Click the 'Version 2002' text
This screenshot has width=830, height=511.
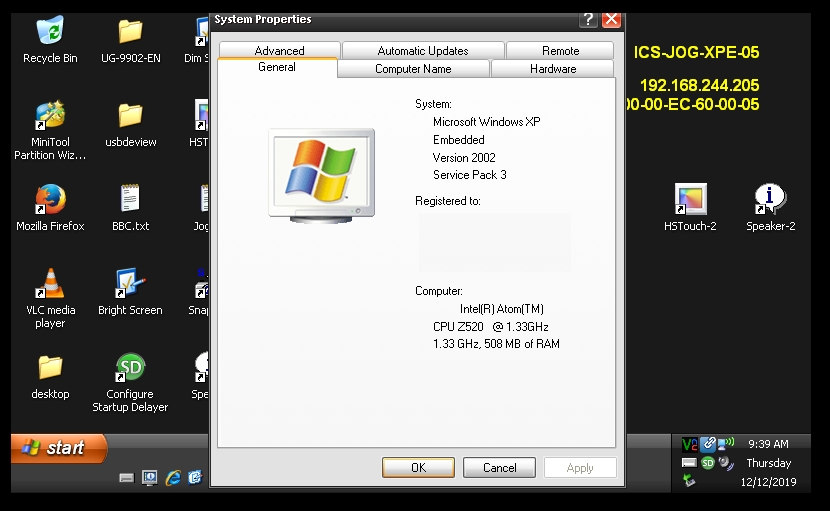click(x=464, y=158)
